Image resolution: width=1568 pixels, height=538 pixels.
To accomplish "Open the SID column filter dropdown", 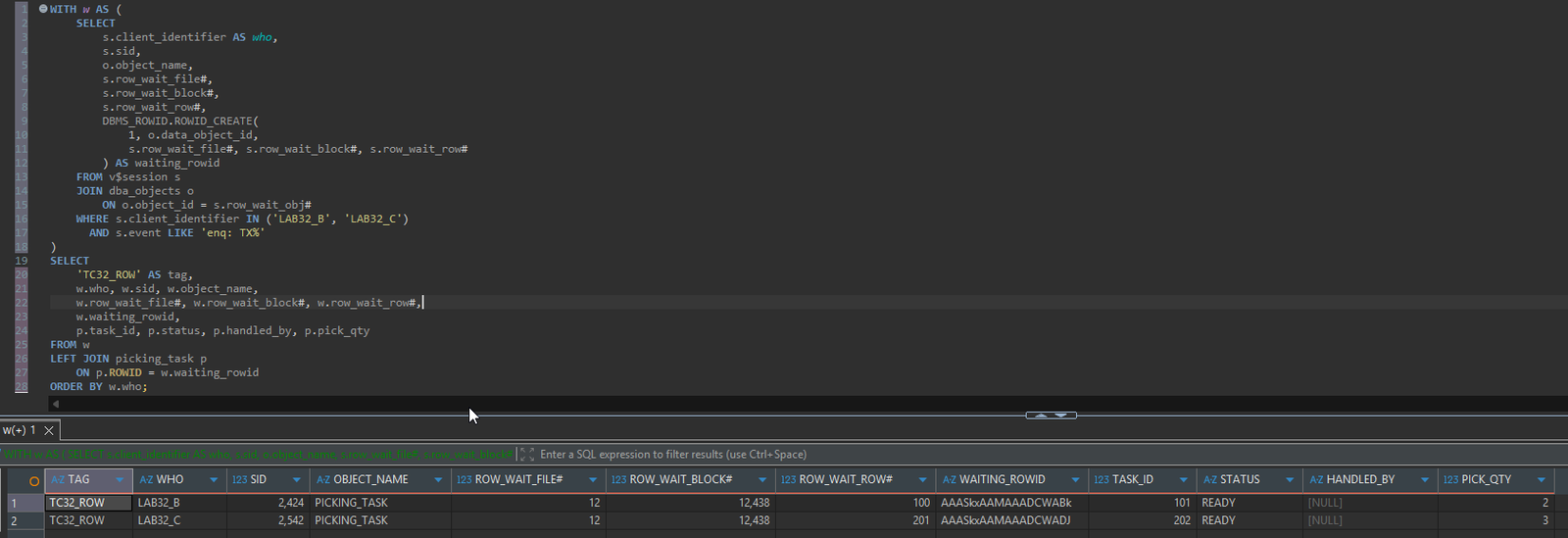I will (296, 480).
